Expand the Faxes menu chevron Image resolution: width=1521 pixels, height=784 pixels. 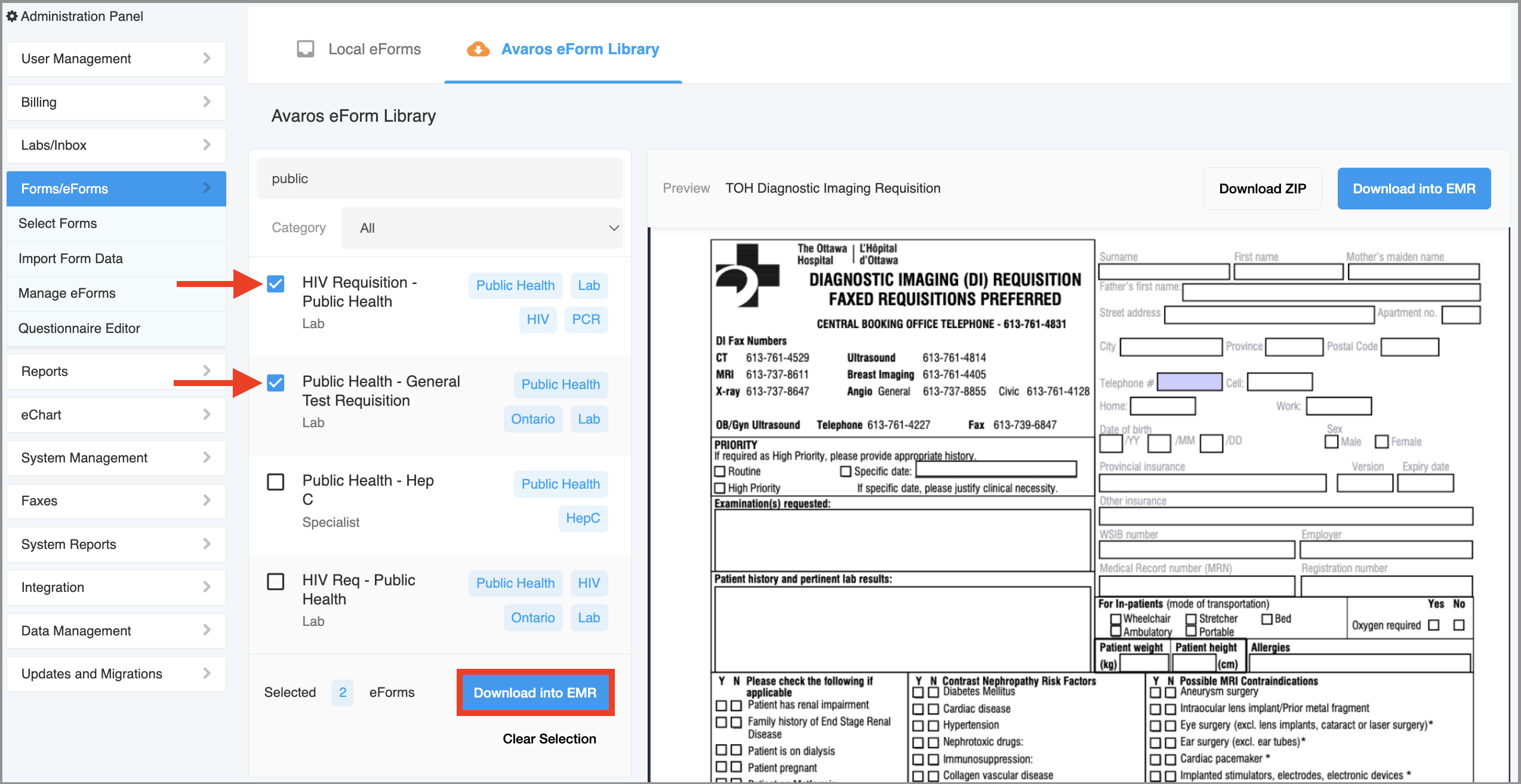(x=207, y=500)
